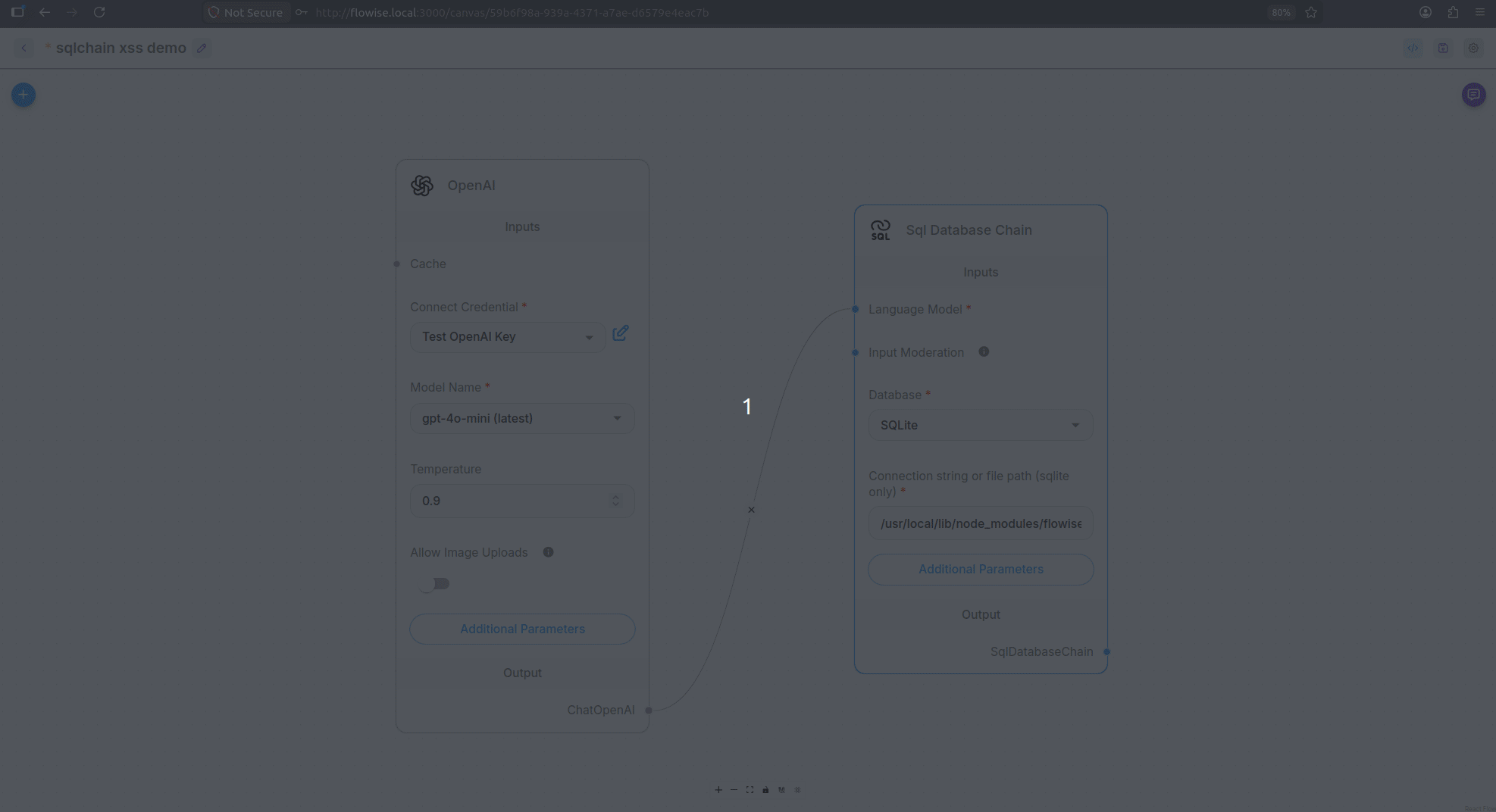
Task: Open Additional Parameters in OpenAI node
Action: (x=522, y=629)
